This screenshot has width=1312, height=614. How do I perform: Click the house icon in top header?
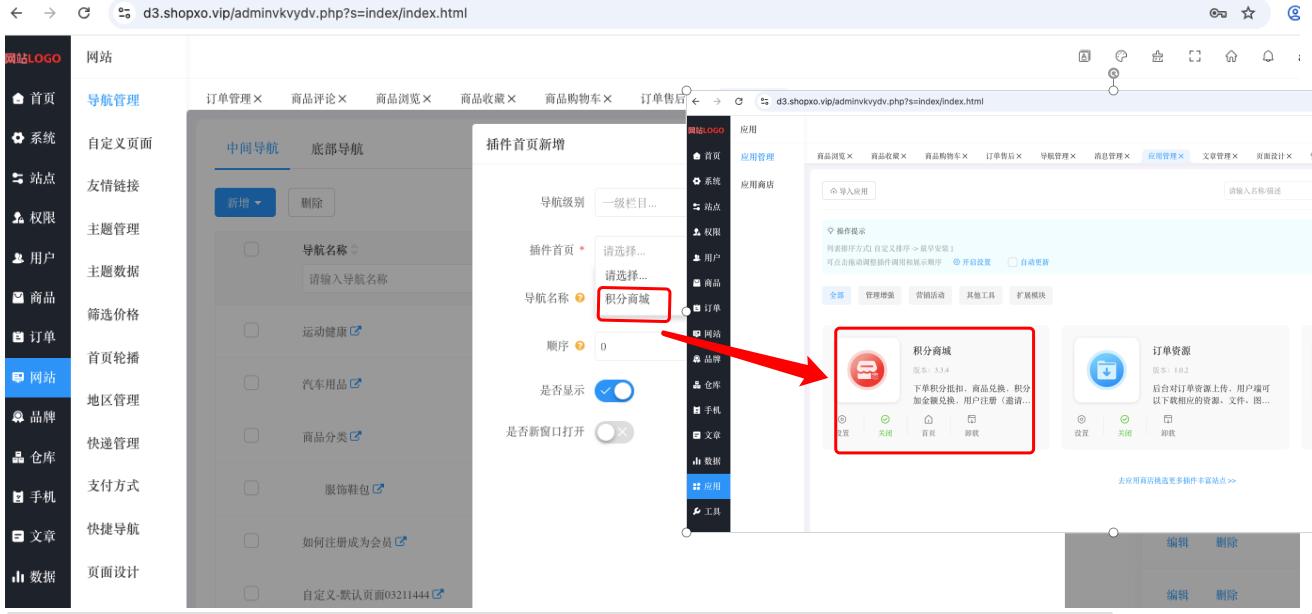pyautogui.click(x=1231, y=57)
